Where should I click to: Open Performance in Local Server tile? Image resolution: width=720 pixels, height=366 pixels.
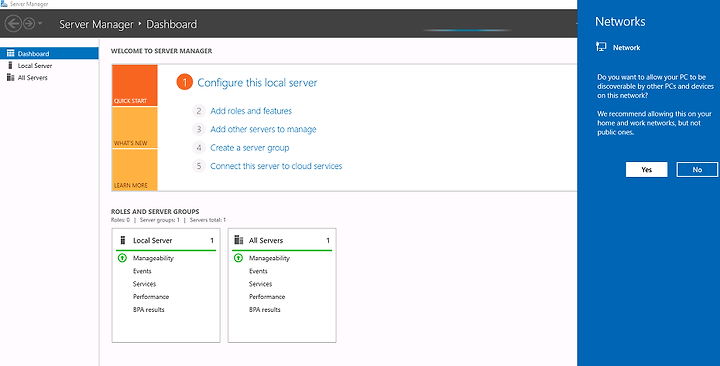coord(151,297)
